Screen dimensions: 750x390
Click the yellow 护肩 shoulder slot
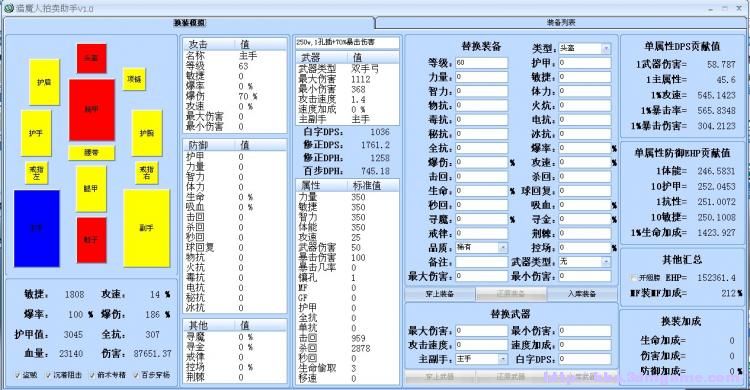pyautogui.click(x=44, y=82)
